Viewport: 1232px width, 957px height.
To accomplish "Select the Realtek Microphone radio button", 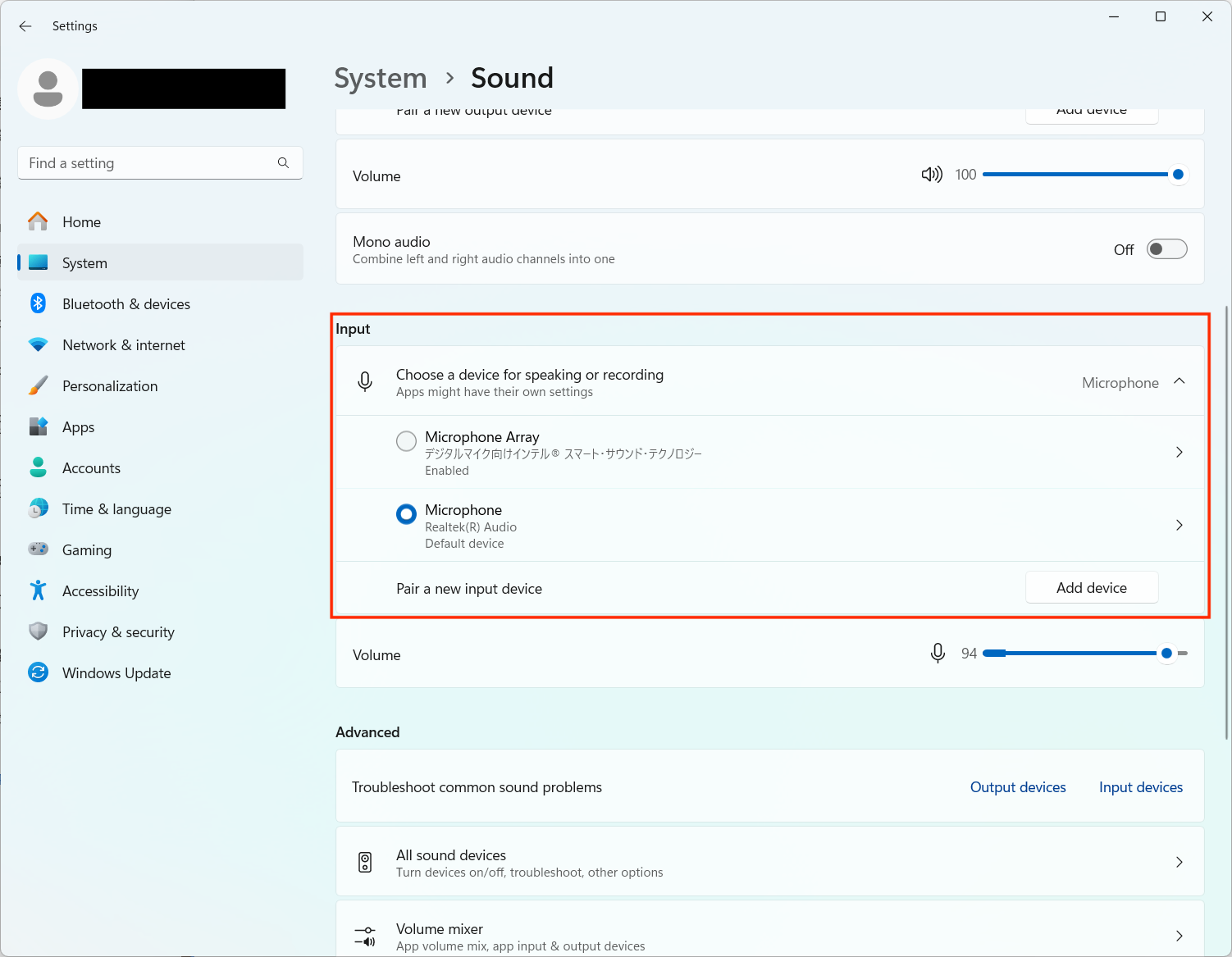I will coord(406,514).
